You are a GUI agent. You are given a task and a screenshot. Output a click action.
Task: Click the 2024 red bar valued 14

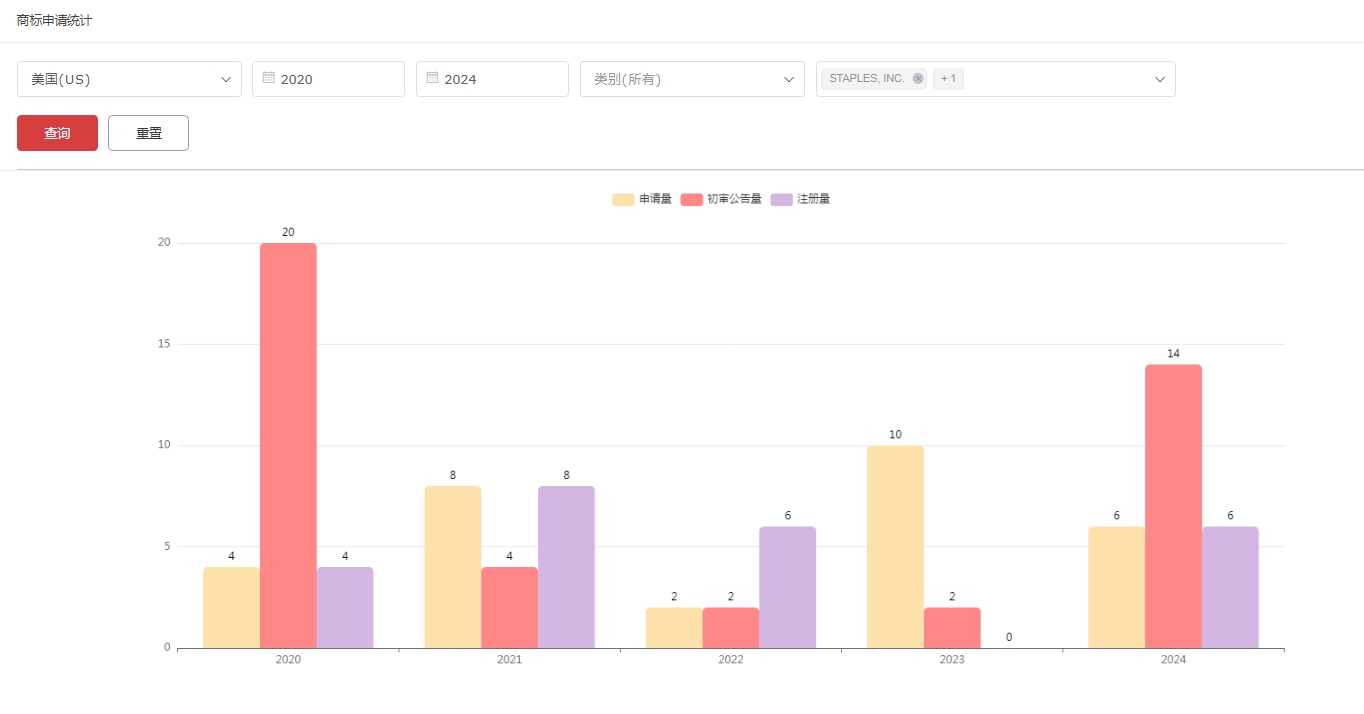pos(1173,506)
